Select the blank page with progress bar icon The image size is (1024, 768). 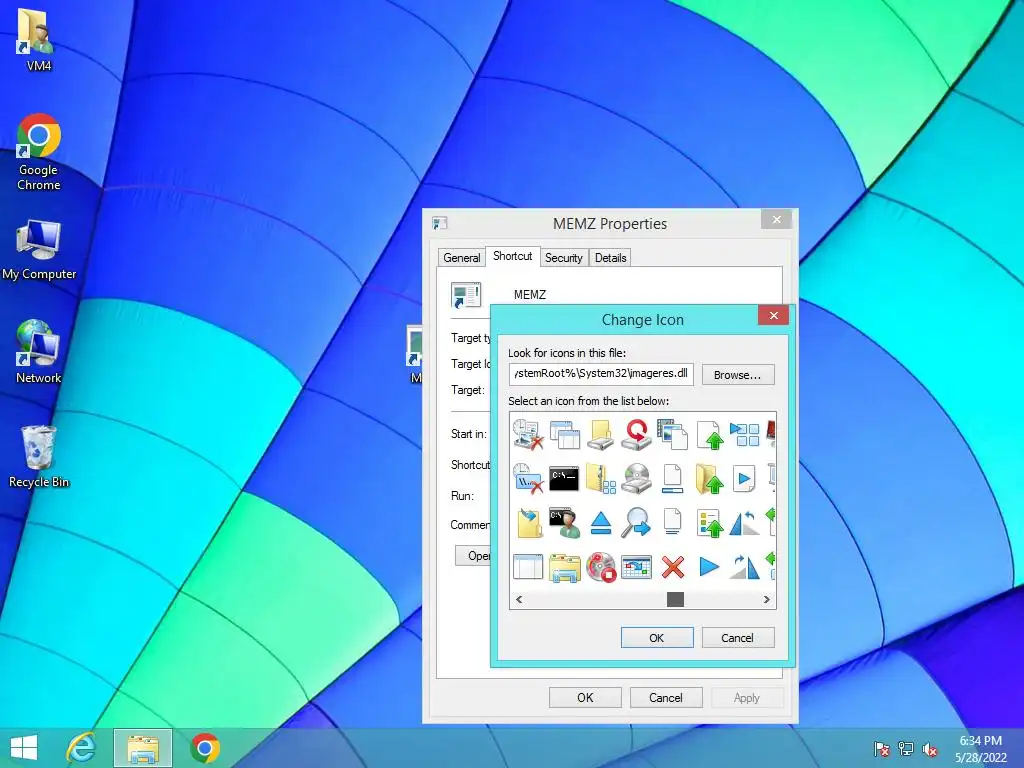coord(672,479)
